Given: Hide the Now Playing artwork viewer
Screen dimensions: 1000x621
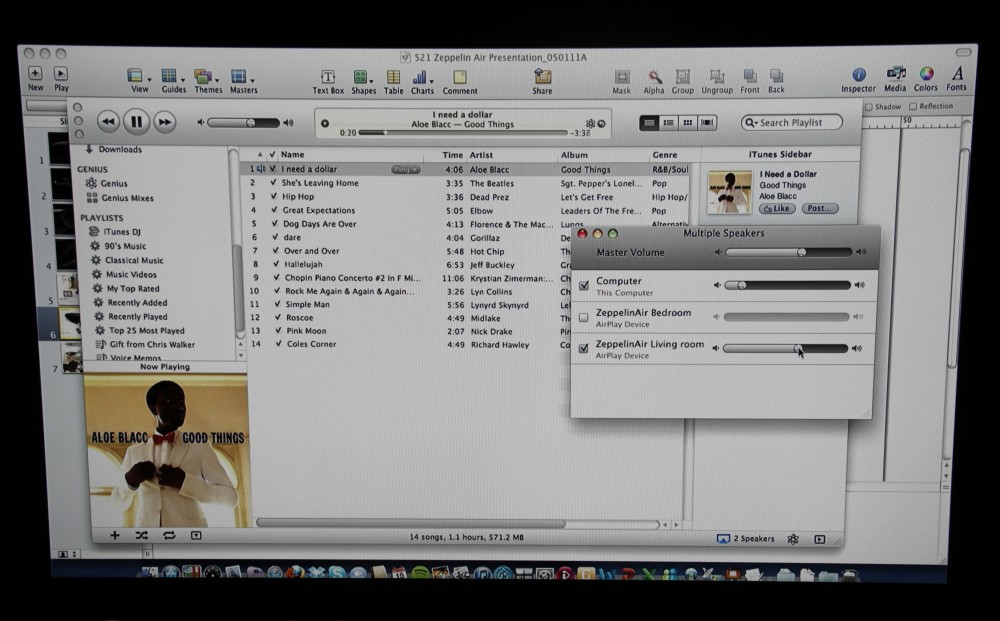Looking at the screenshot, I should tap(196, 536).
